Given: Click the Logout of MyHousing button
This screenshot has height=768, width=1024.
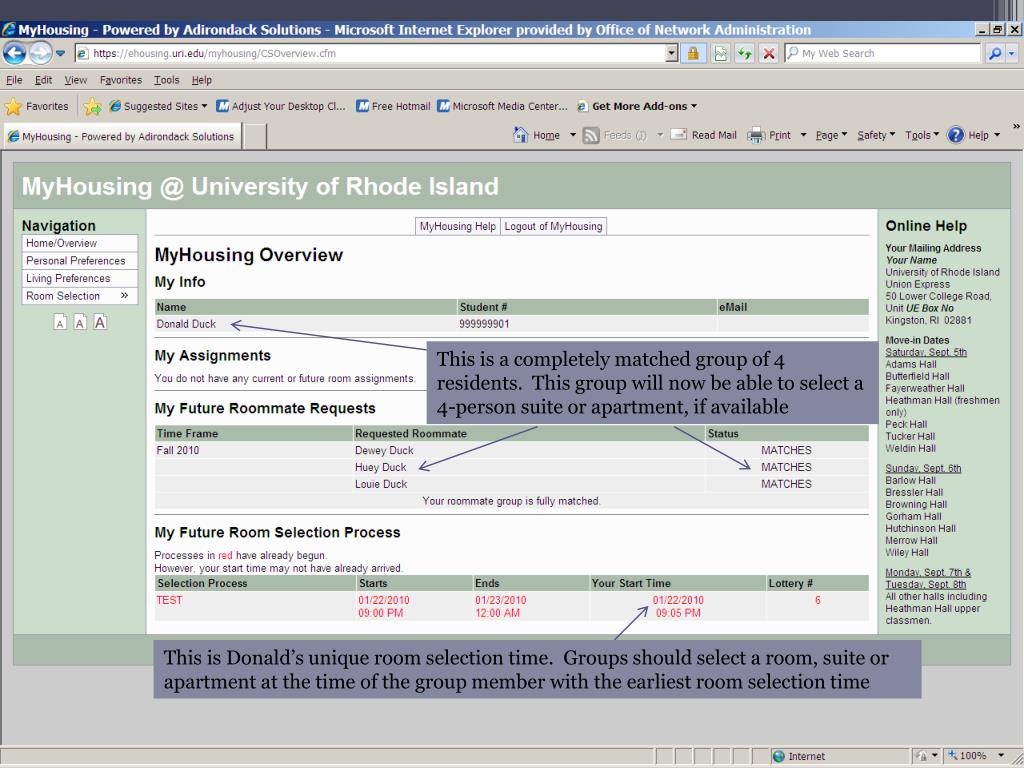Looking at the screenshot, I should pos(553,226).
